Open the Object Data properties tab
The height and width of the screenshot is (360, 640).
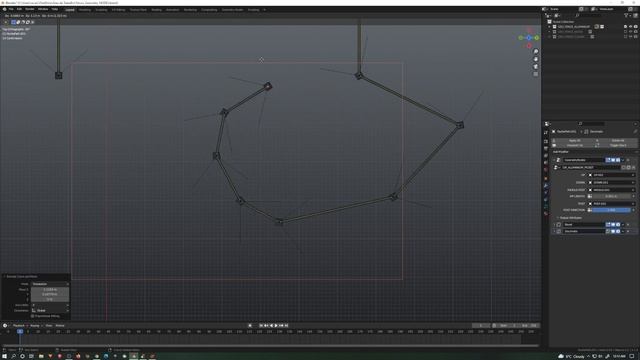[546, 207]
